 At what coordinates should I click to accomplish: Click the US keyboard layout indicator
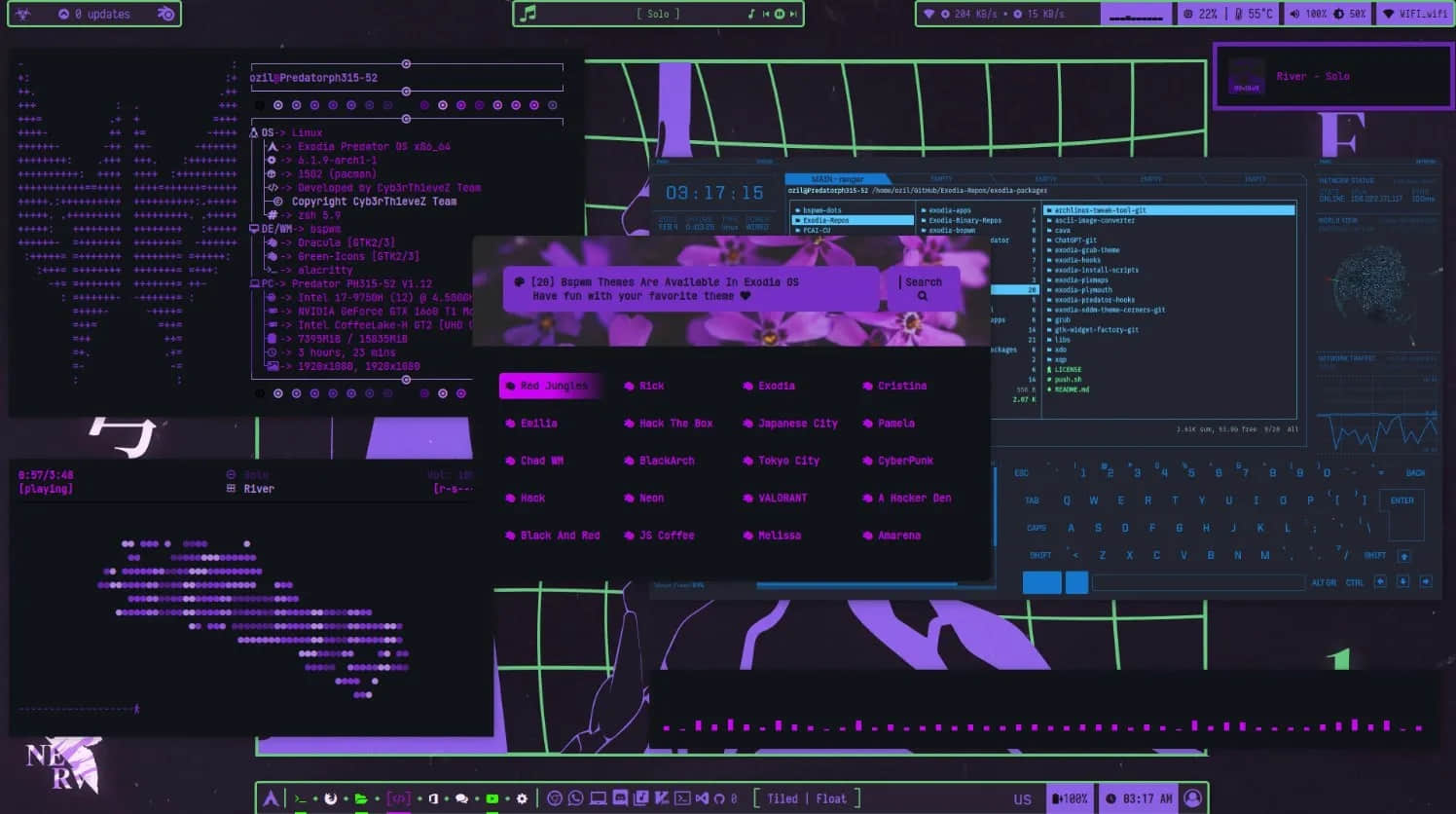click(x=1022, y=799)
